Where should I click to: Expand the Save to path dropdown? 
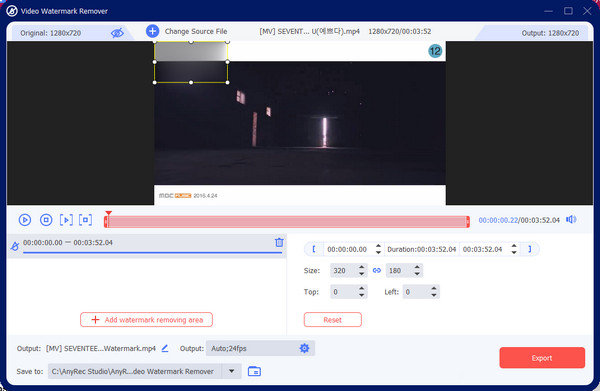click(x=232, y=371)
